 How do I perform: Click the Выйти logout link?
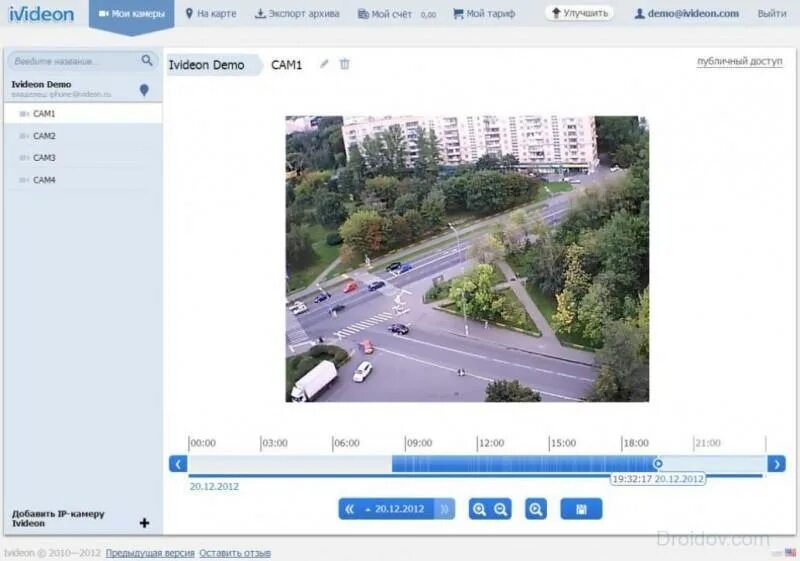(x=771, y=14)
